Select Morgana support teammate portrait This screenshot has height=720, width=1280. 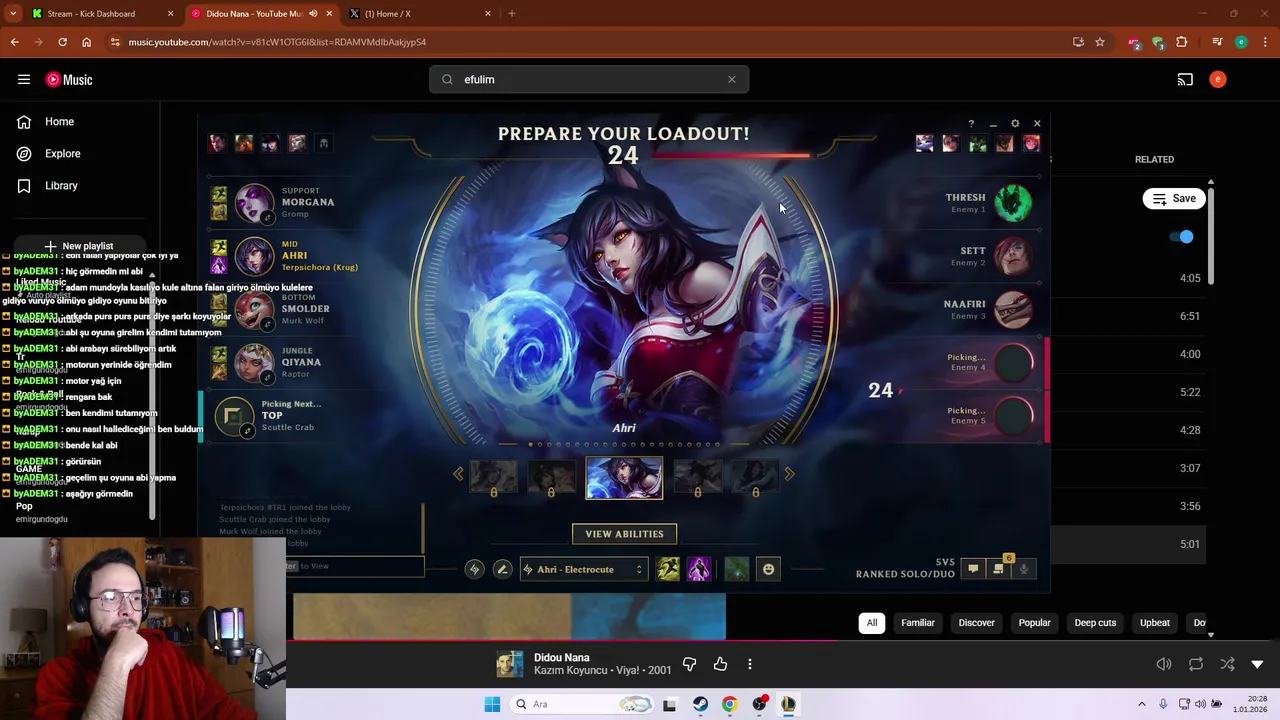254,203
